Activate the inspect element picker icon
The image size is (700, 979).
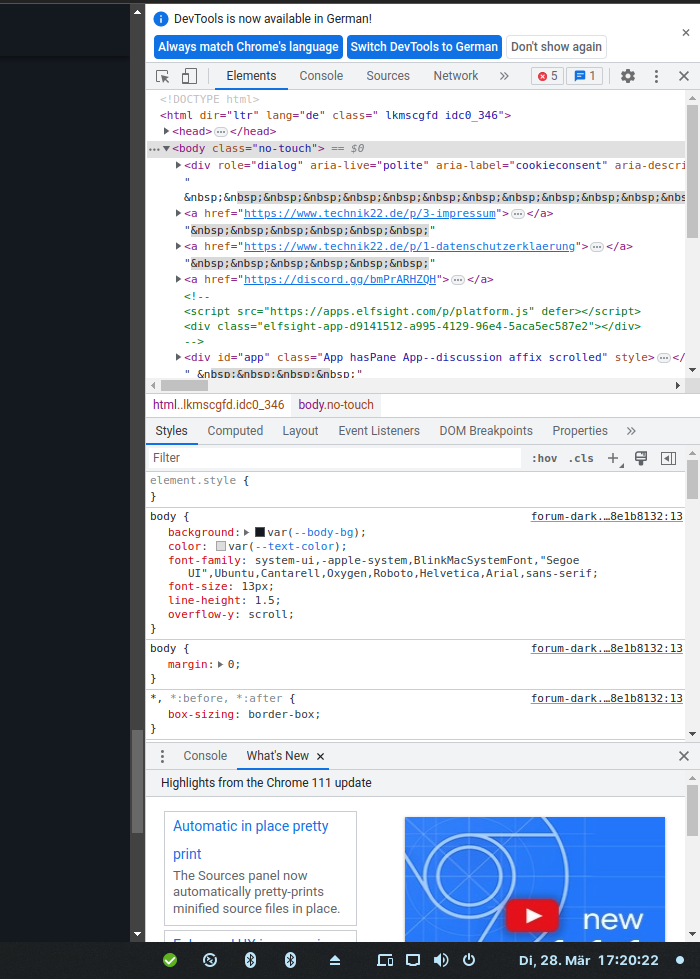(163, 76)
